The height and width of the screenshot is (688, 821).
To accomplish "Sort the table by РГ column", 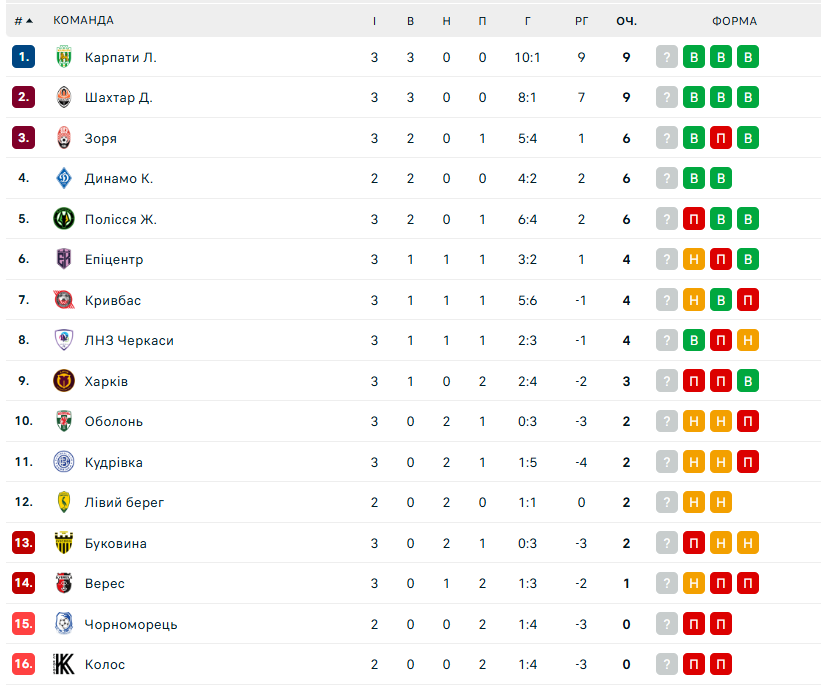I will [x=581, y=21].
